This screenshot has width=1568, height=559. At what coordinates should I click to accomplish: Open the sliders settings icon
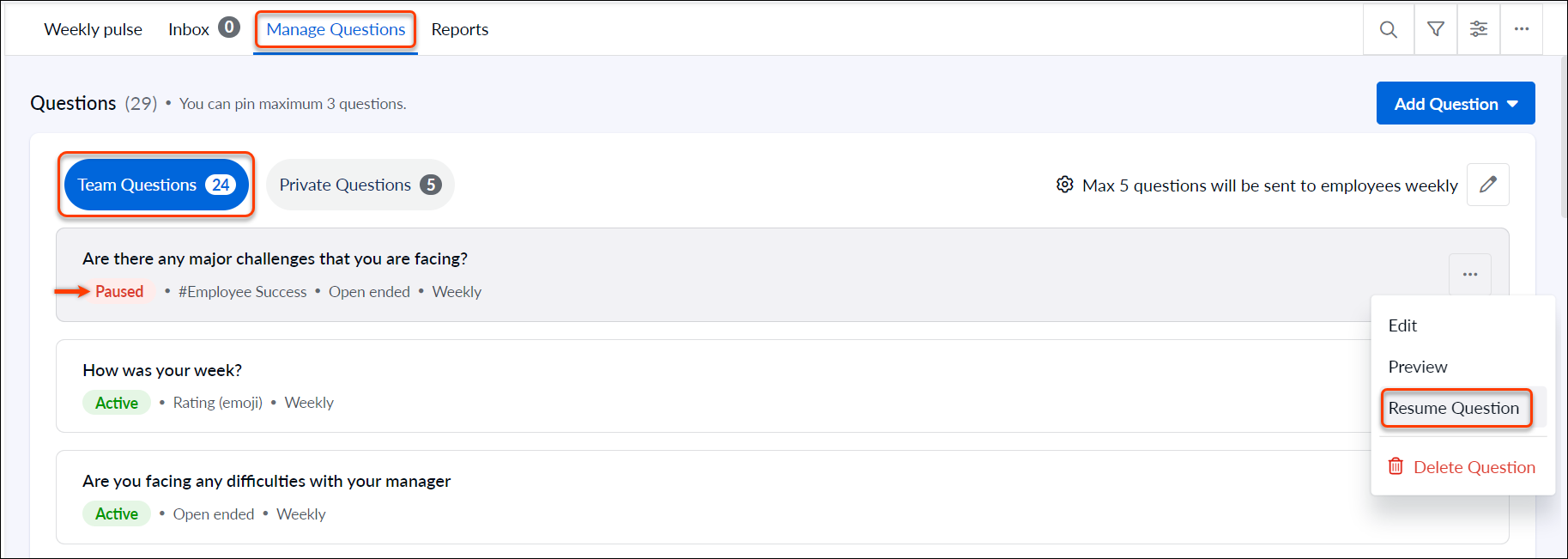tap(1479, 29)
